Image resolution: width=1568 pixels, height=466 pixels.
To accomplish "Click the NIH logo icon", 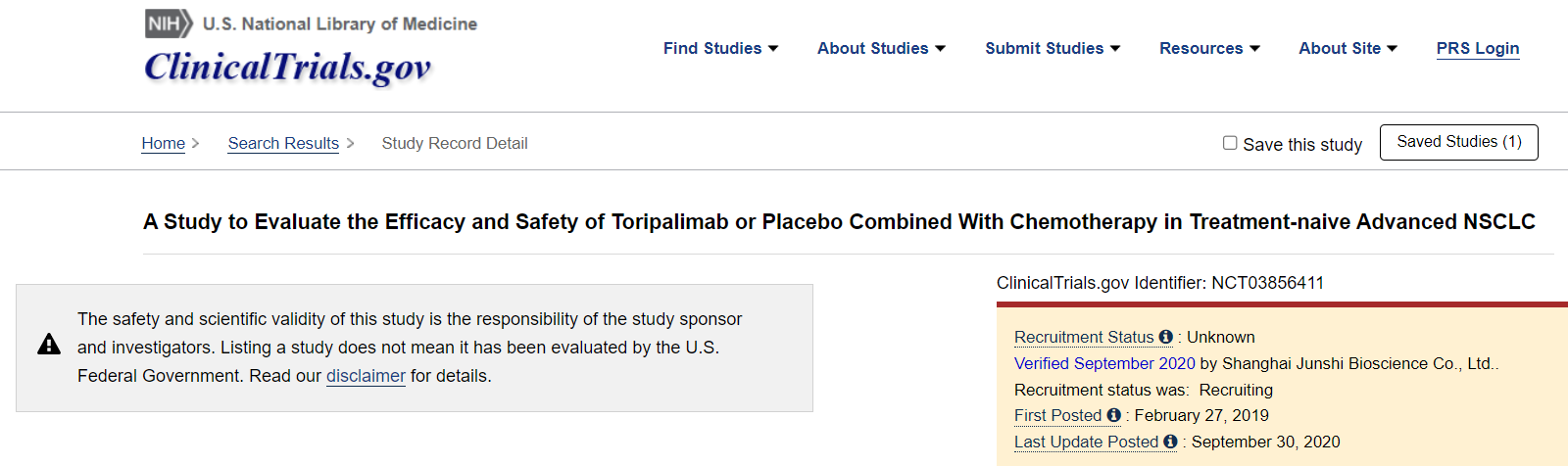I will coord(169,23).
